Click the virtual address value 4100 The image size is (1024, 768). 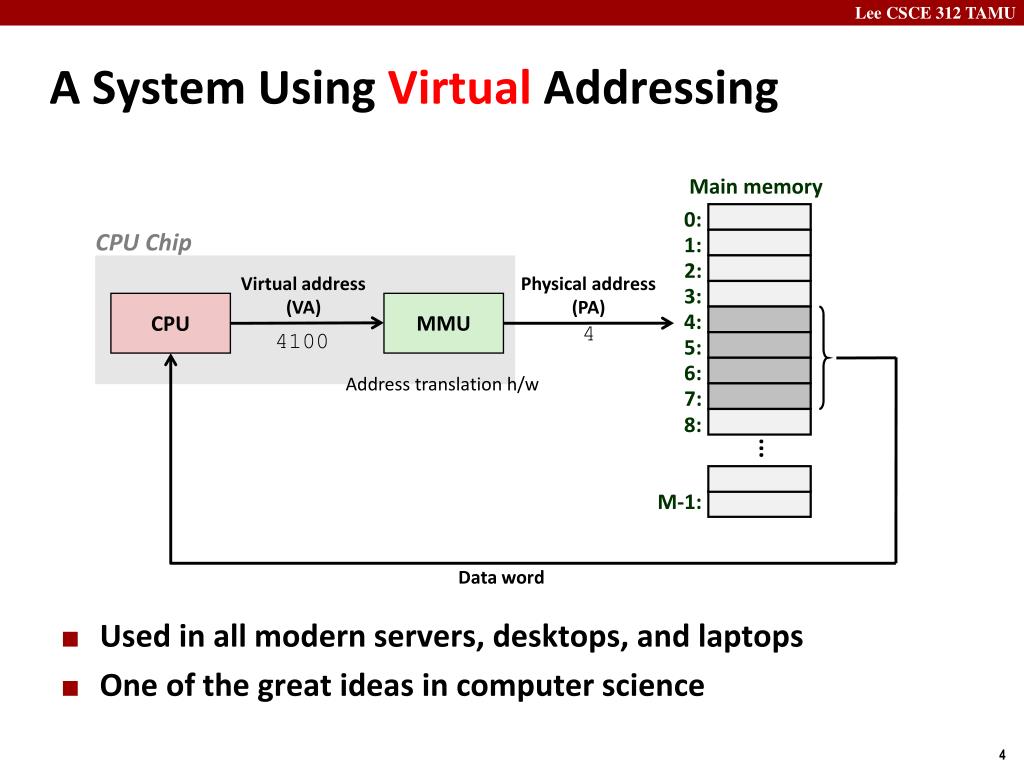302,342
